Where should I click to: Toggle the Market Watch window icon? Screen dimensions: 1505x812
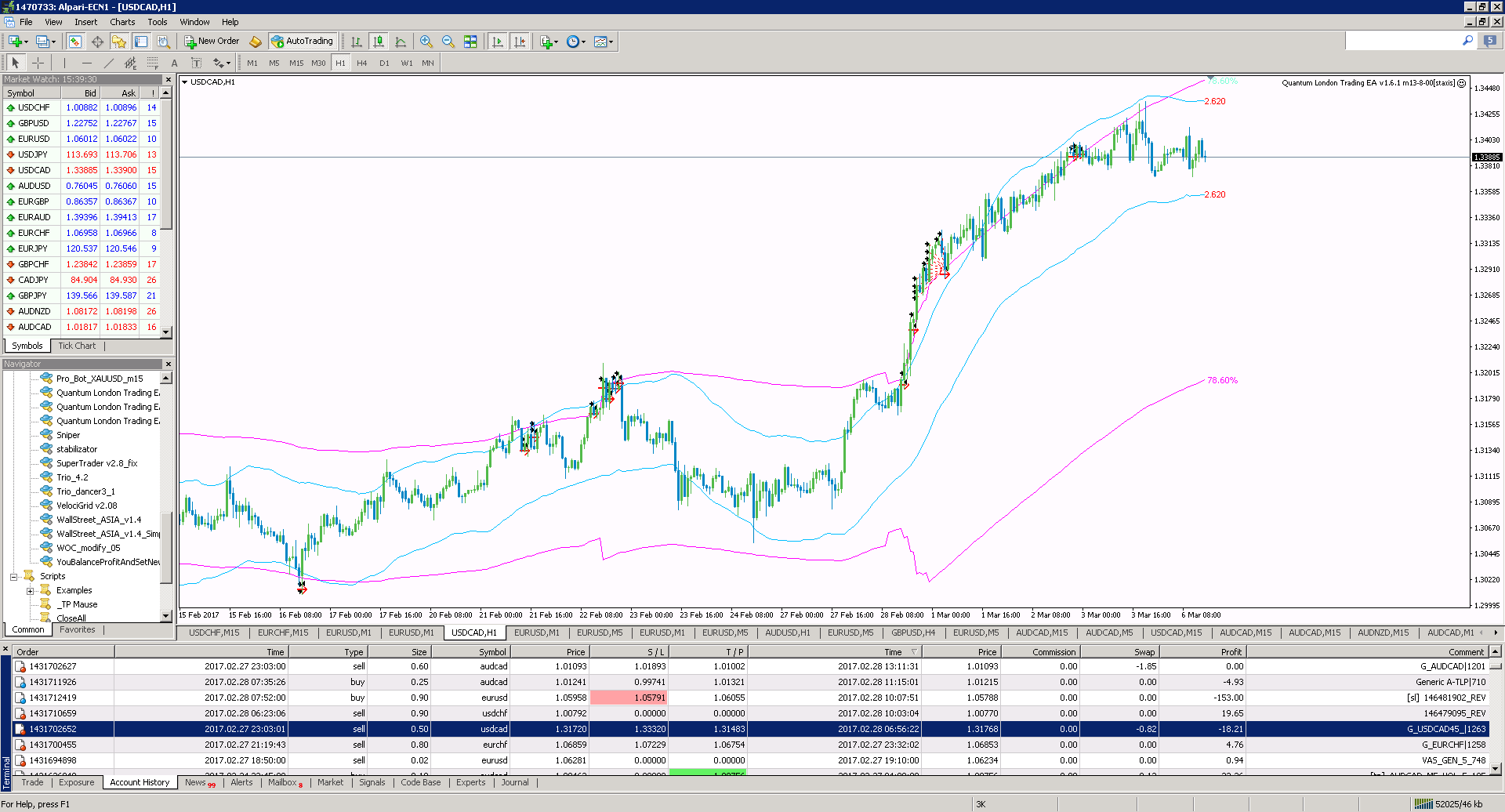[75, 42]
